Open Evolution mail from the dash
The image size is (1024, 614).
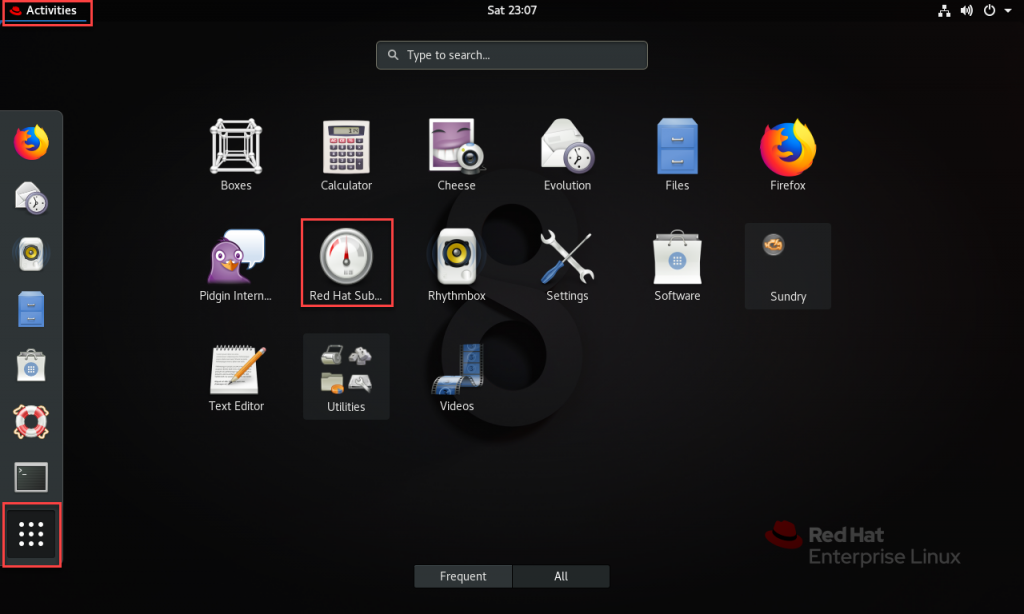pyautogui.click(x=31, y=198)
